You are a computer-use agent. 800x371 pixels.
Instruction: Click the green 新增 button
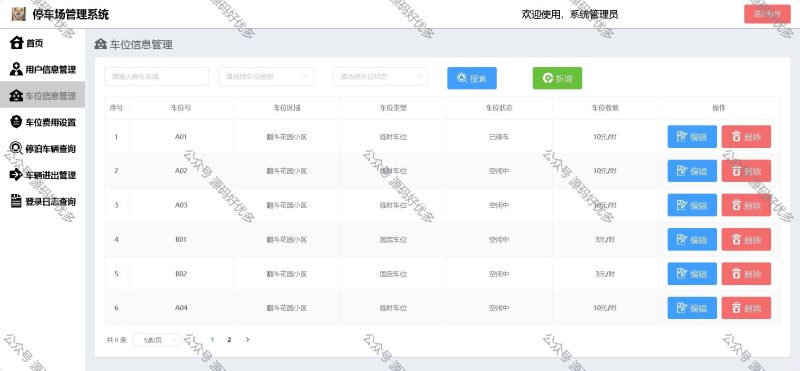tap(557, 78)
